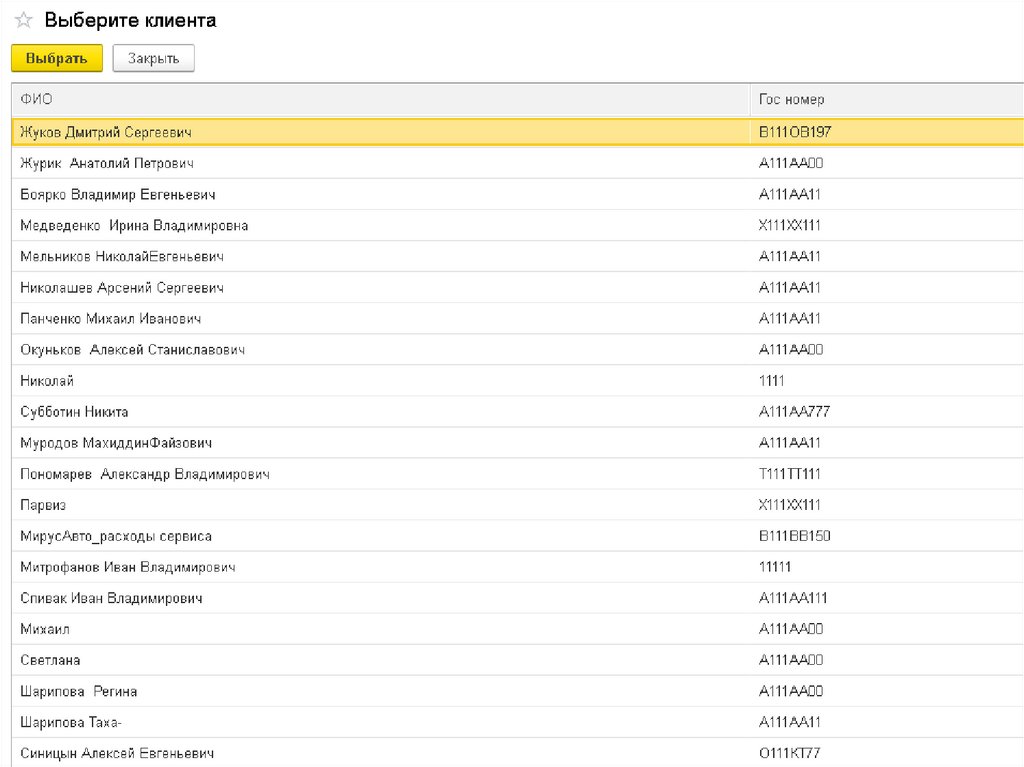Click the Закрыть button
The width and height of the screenshot is (1024, 767).
[153, 59]
